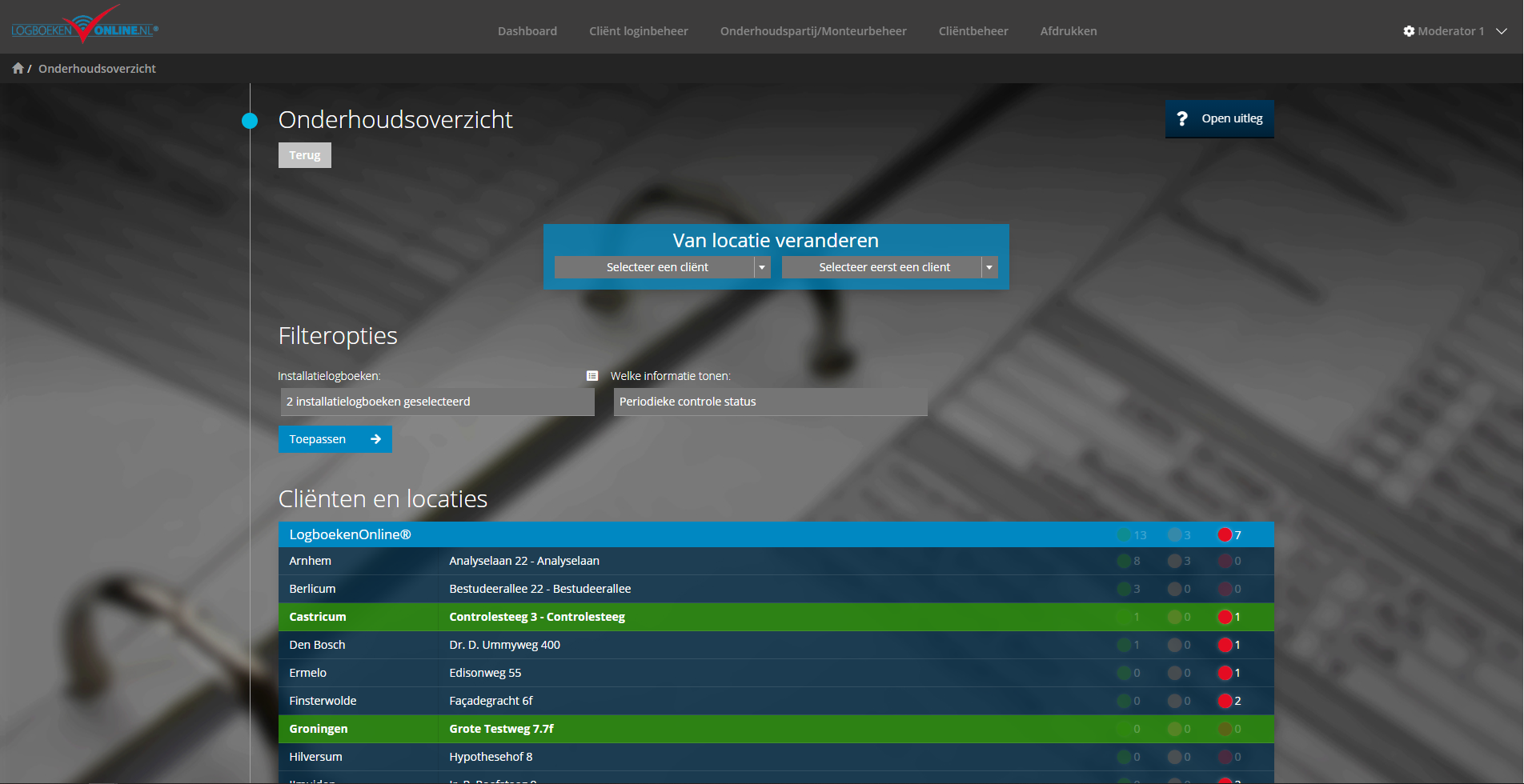The width and height of the screenshot is (1524, 784).
Task: Open Onderhoudspartij/Monteurbeheer menu item
Action: [x=813, y=31]
